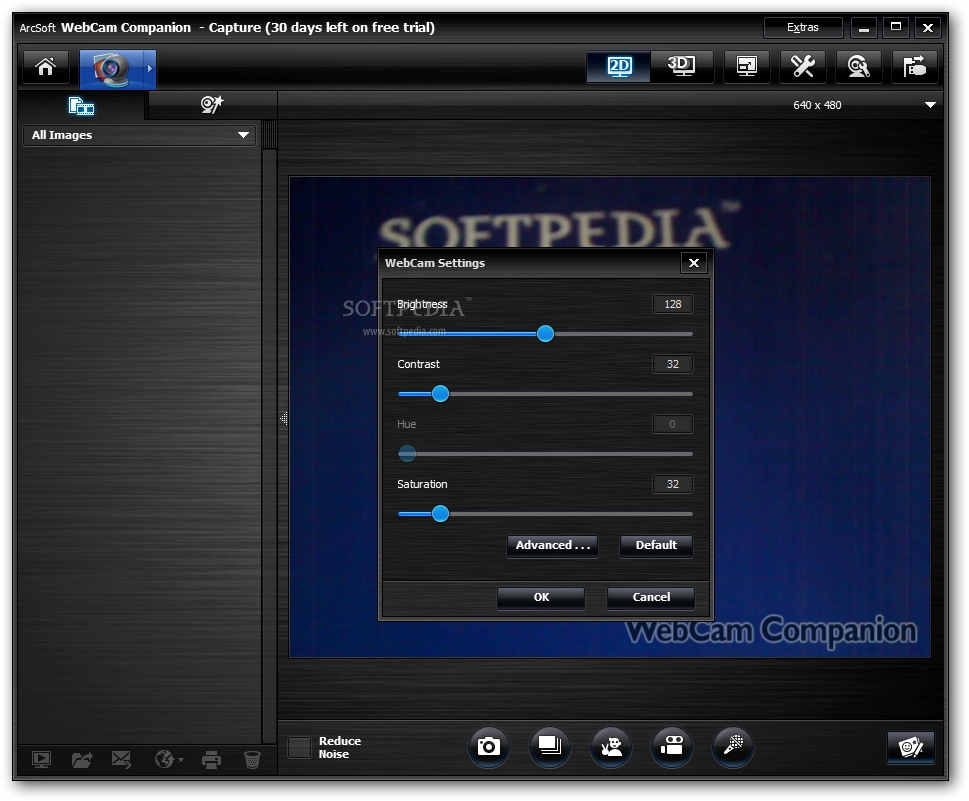Enable the Reduce Noise checkbox
This screenshot has height=801, width=969.
point(299,747)
